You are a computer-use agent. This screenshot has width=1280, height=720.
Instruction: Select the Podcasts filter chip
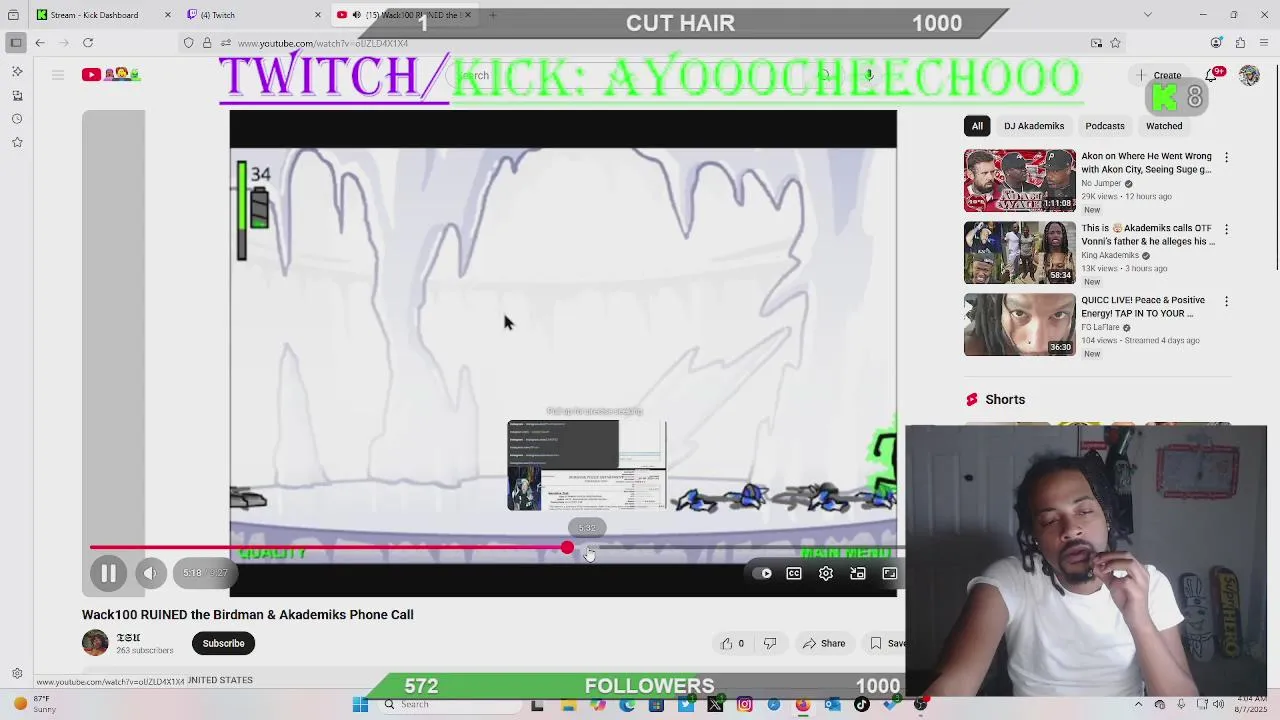(x=1105, y=126)
